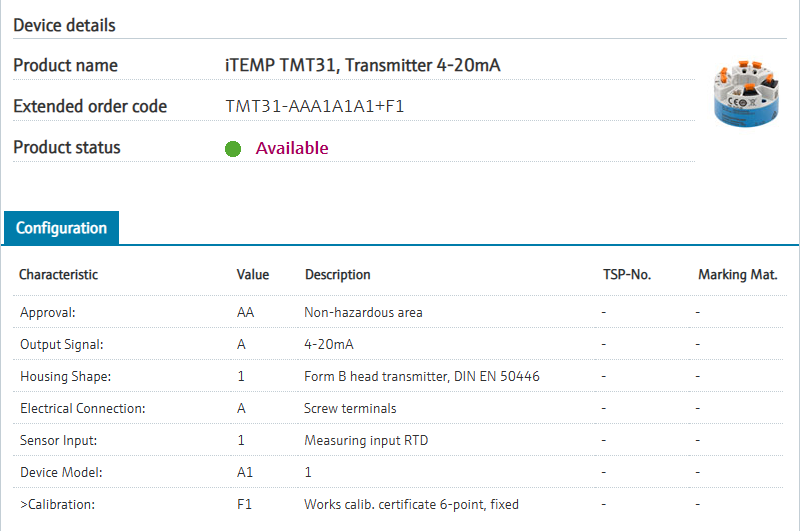This screenshot has width=801, height=531.
Task: Click the F1 calibration value
Action: (244, 504)
